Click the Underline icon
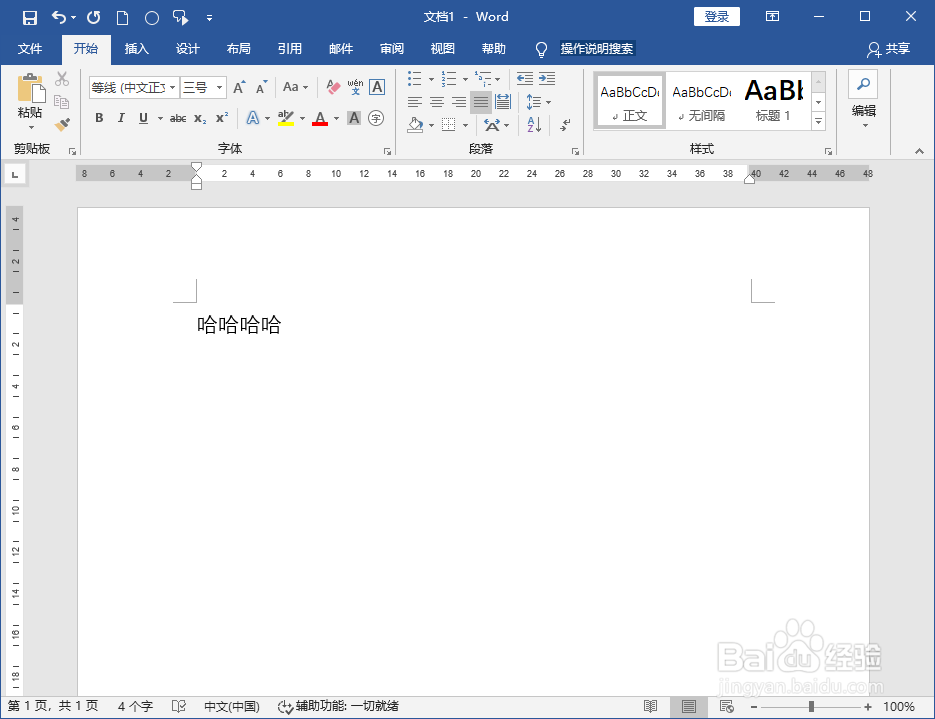Screen dimensions: 935x719 click(143, 118)
